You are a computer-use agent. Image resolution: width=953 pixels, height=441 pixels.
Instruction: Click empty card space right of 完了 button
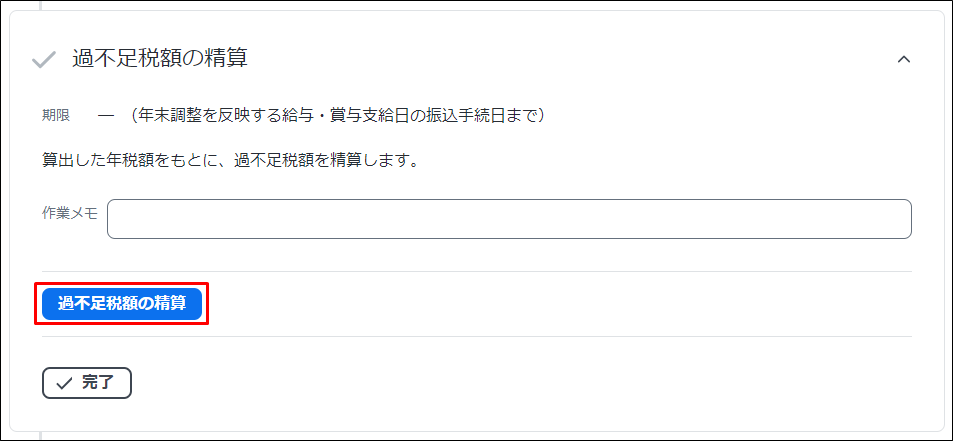click(x=517, y=383)
